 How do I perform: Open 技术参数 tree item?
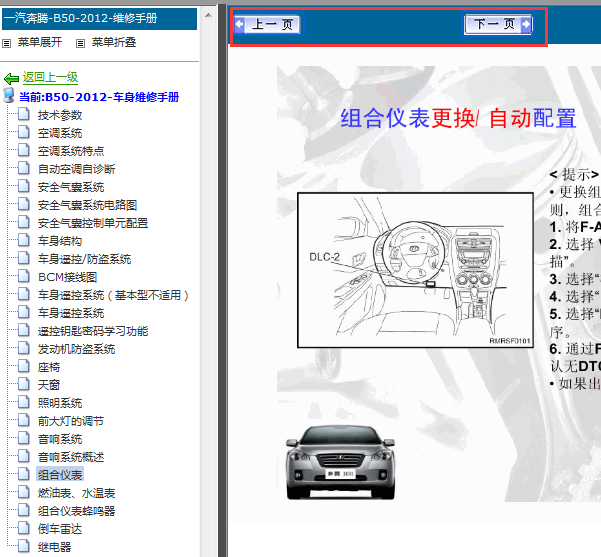[60, 115]
